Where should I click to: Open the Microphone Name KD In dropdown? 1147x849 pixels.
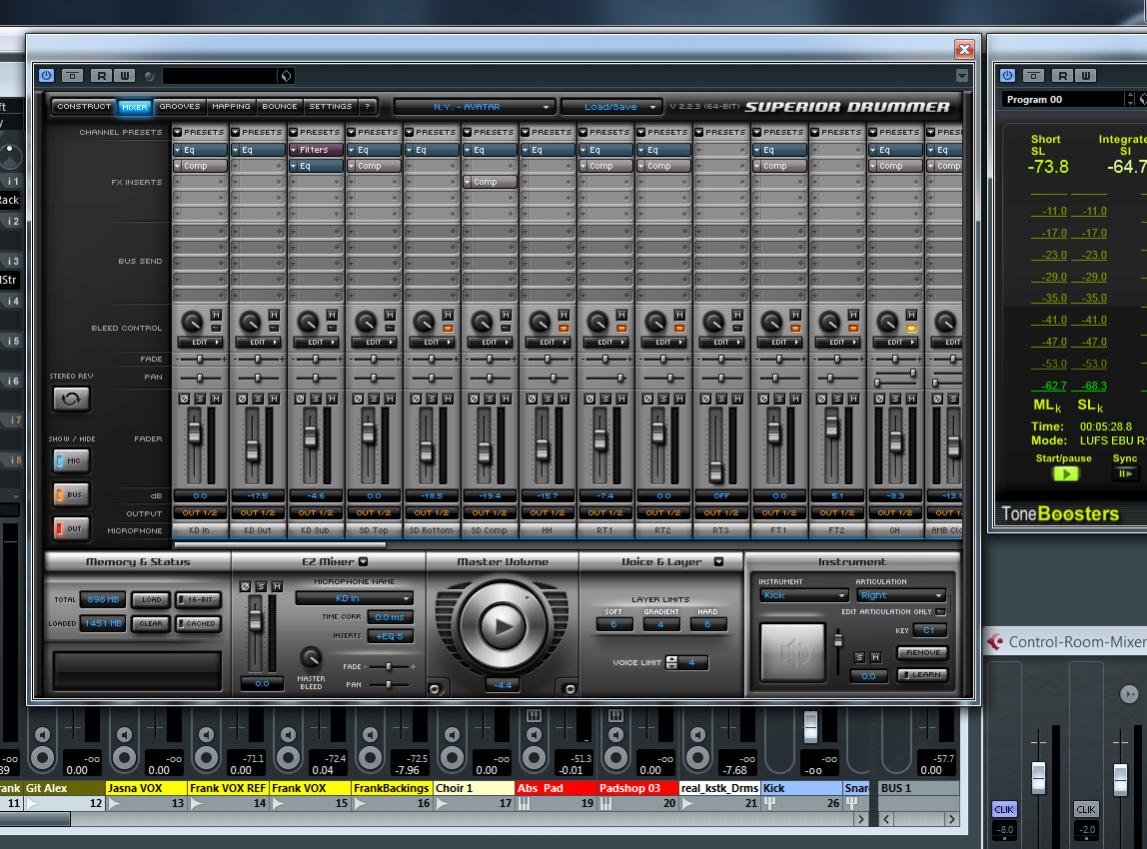(354, 598)
